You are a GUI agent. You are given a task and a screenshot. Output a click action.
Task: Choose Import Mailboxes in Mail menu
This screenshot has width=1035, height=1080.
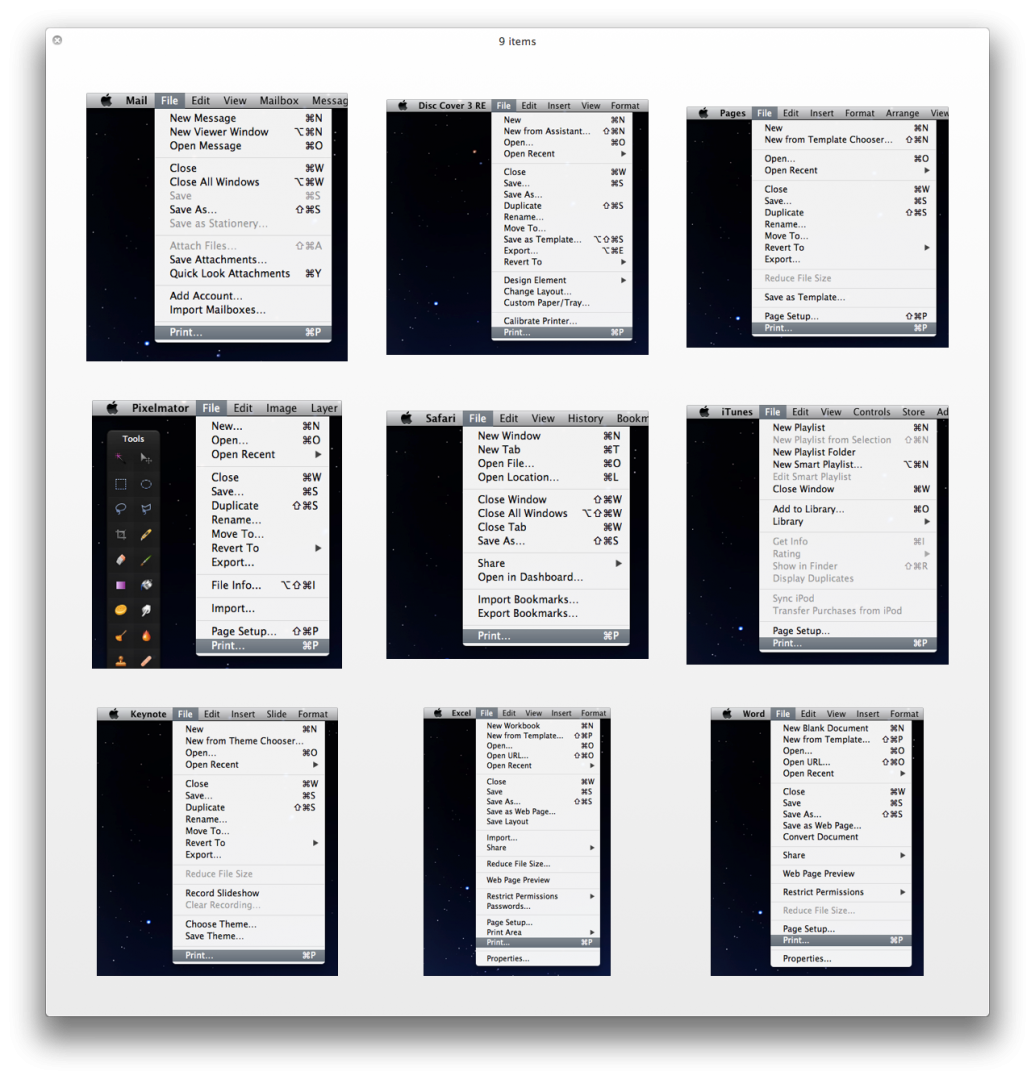[243, 310]
